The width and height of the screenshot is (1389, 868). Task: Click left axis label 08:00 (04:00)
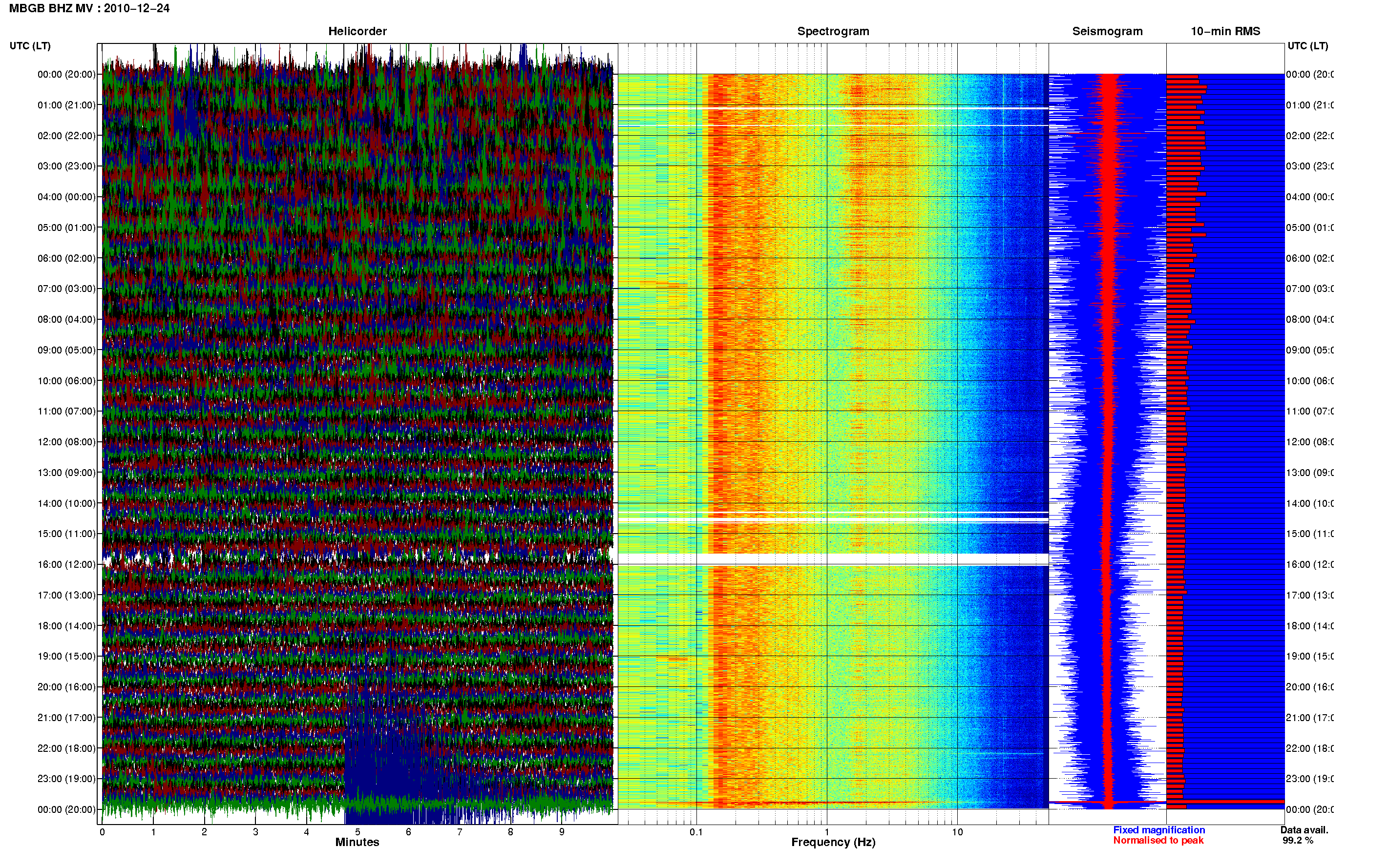66,319
